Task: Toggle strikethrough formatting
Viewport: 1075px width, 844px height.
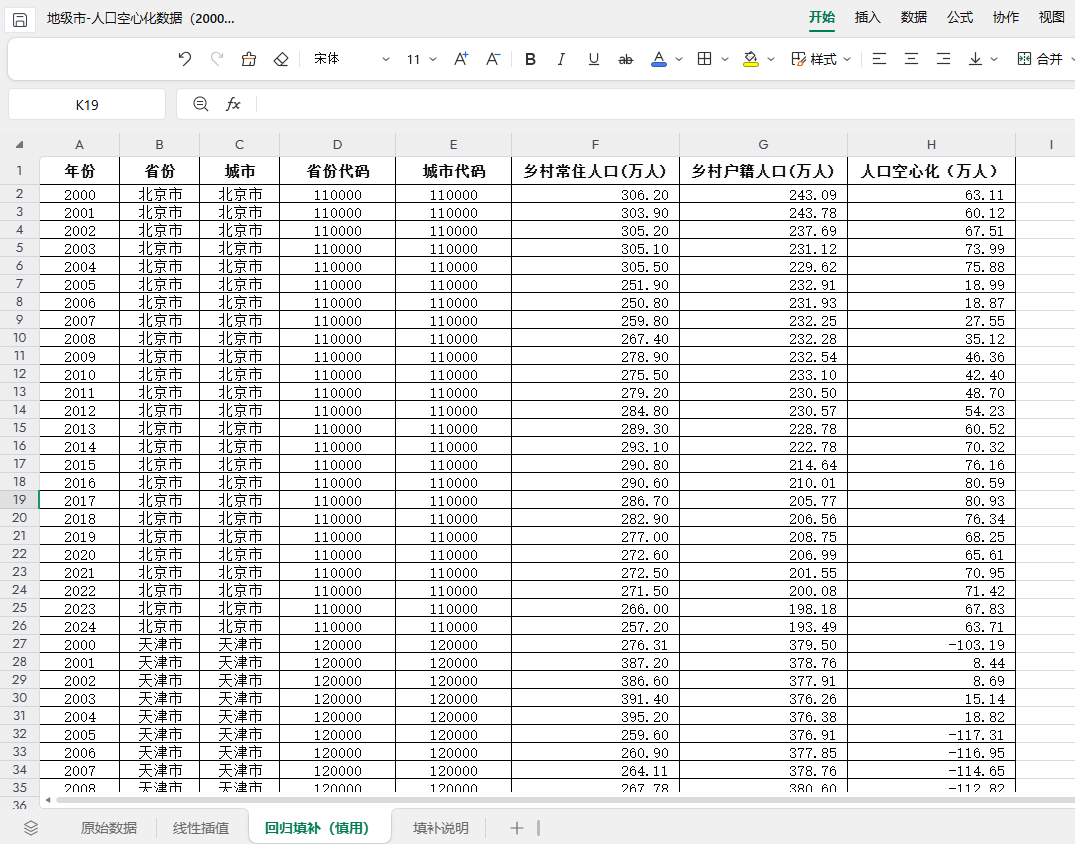Action: [626, 60]
